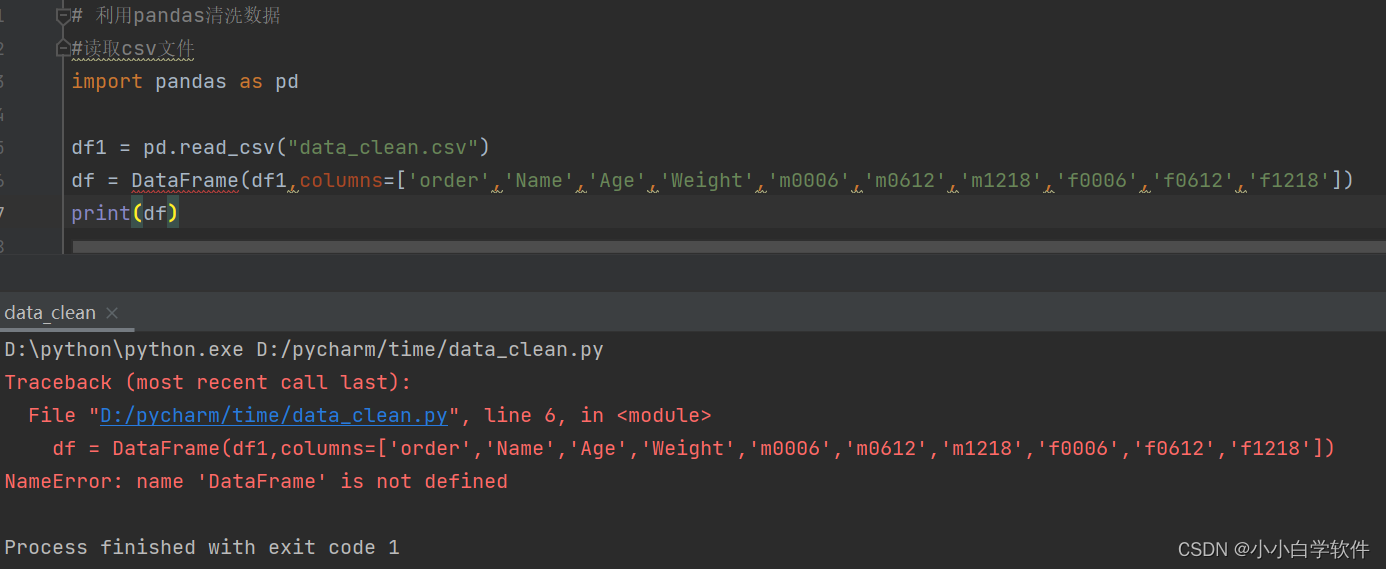Click 'NameError: name 'DataFrame' is not defined'
This screenshot has width=1386, height=569.
pos(256,481)
